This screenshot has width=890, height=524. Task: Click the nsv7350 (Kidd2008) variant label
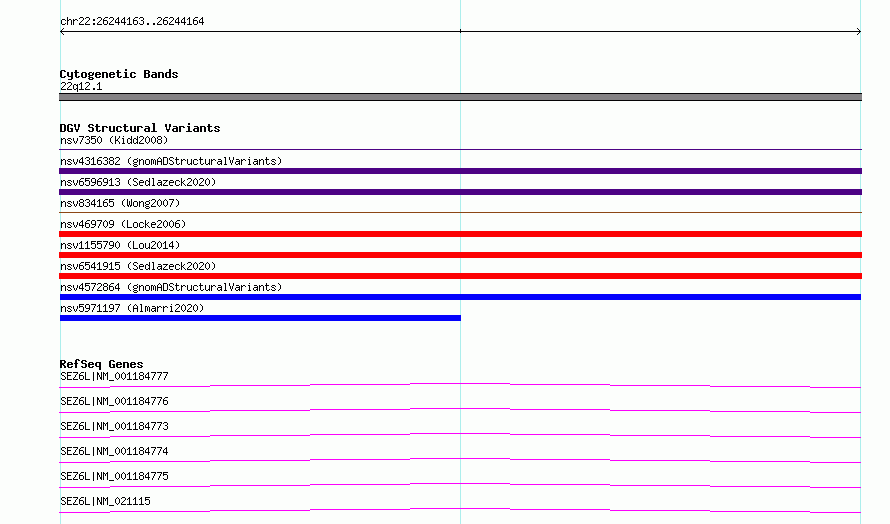114,140
